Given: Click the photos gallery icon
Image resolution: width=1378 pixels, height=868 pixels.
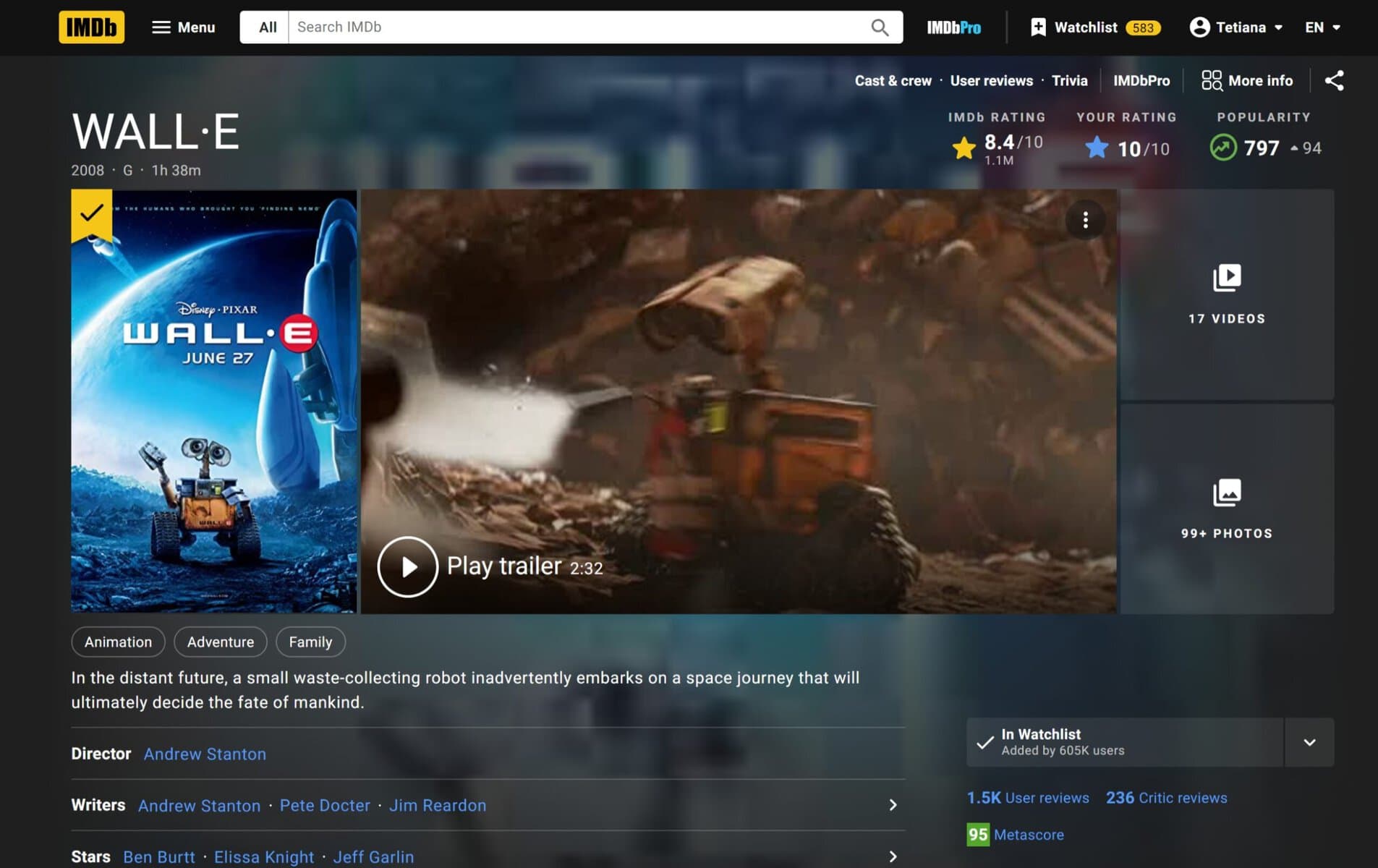Looking at the screenshot, I should coord(1227,493).
